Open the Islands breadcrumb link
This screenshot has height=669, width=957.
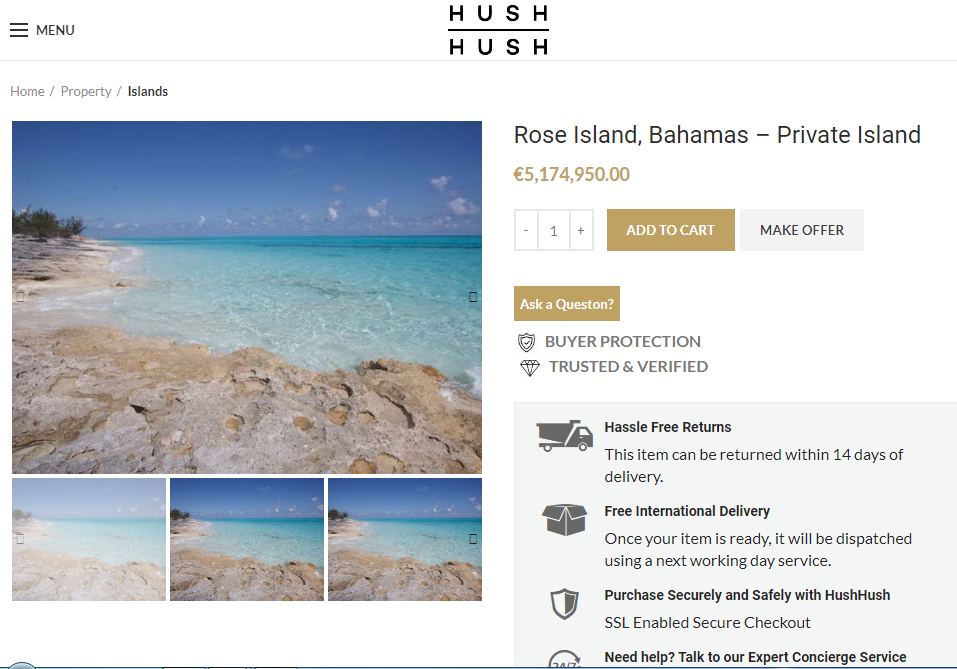(148, 91)
